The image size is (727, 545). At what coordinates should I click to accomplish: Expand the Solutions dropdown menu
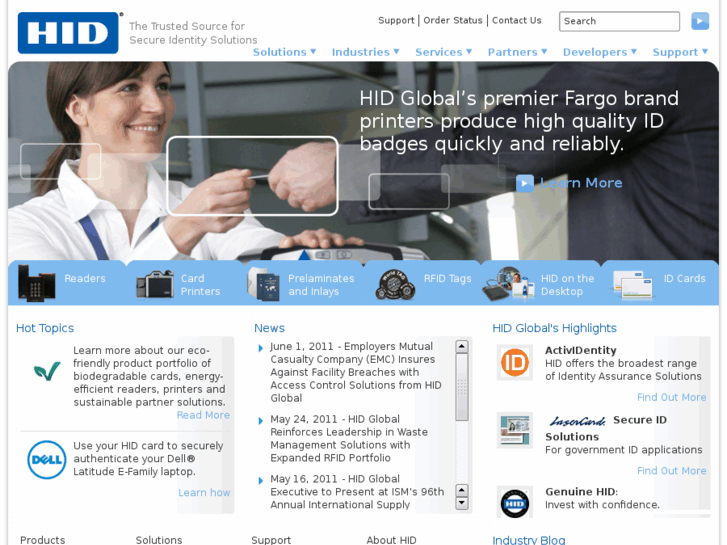point(284,52)
